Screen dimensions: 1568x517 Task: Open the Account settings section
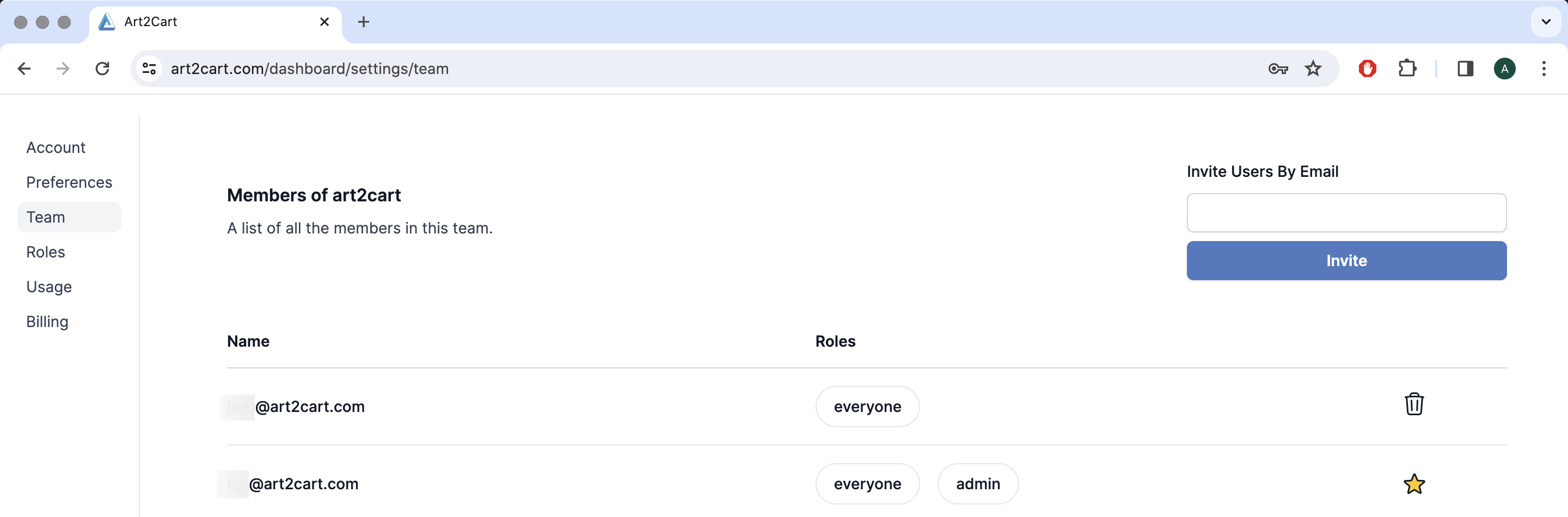(56, 148)
